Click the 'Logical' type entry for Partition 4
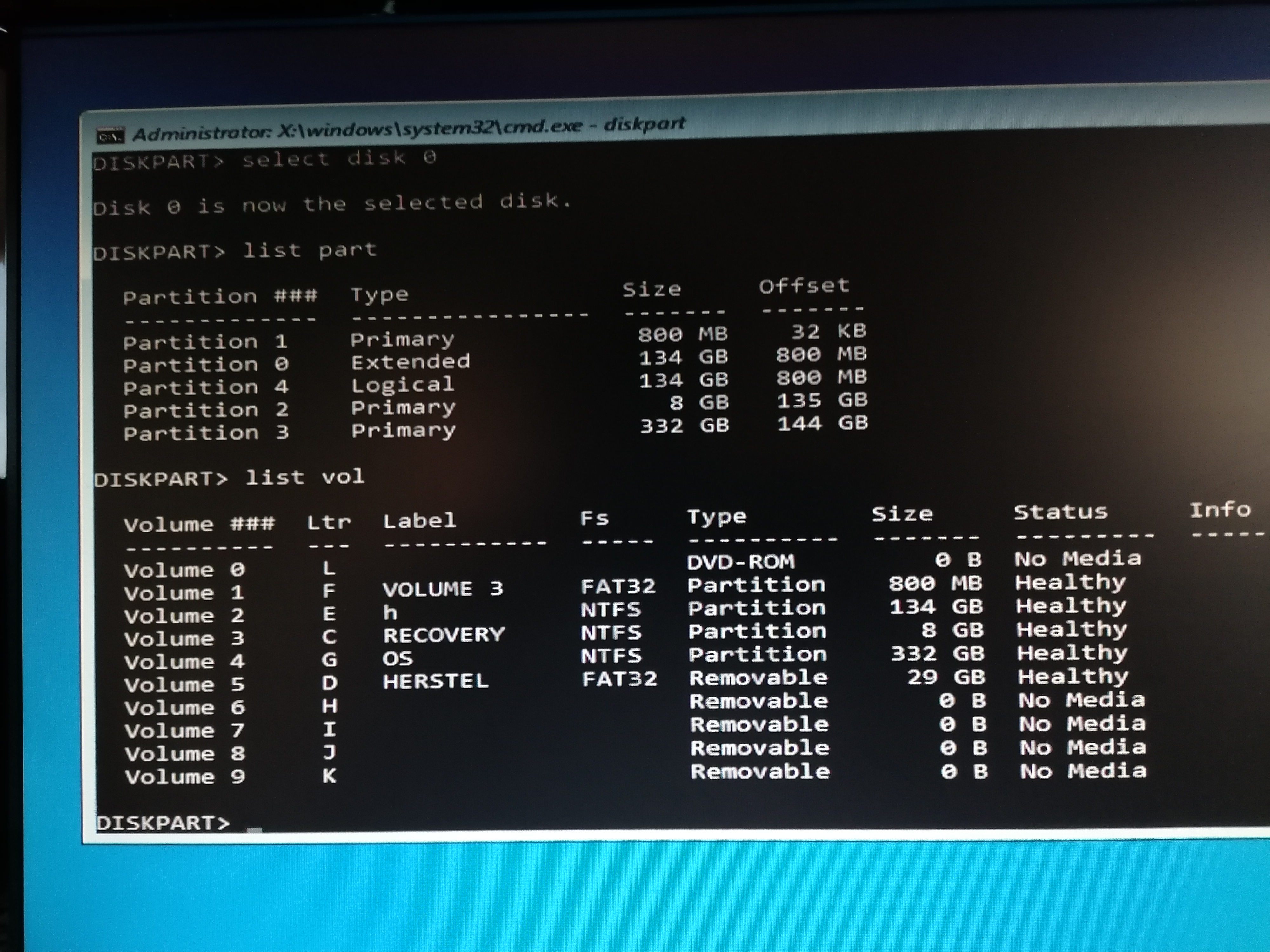The image size is (1270, 952). (403, 385)
